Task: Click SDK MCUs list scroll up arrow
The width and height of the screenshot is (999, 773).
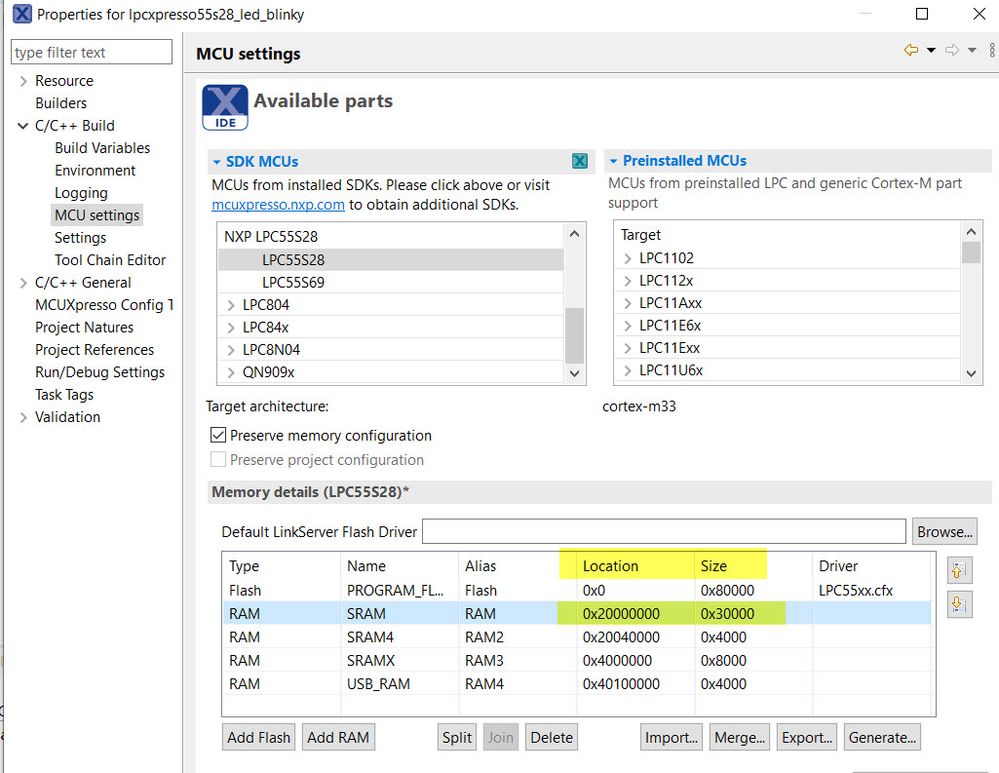Action: 574,234
